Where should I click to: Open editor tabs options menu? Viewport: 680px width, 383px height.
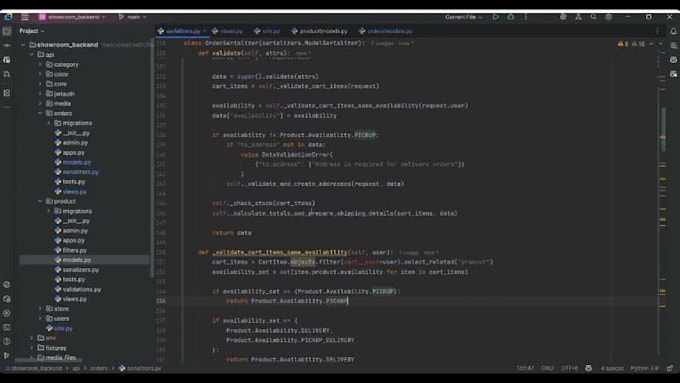click(657, 31)
